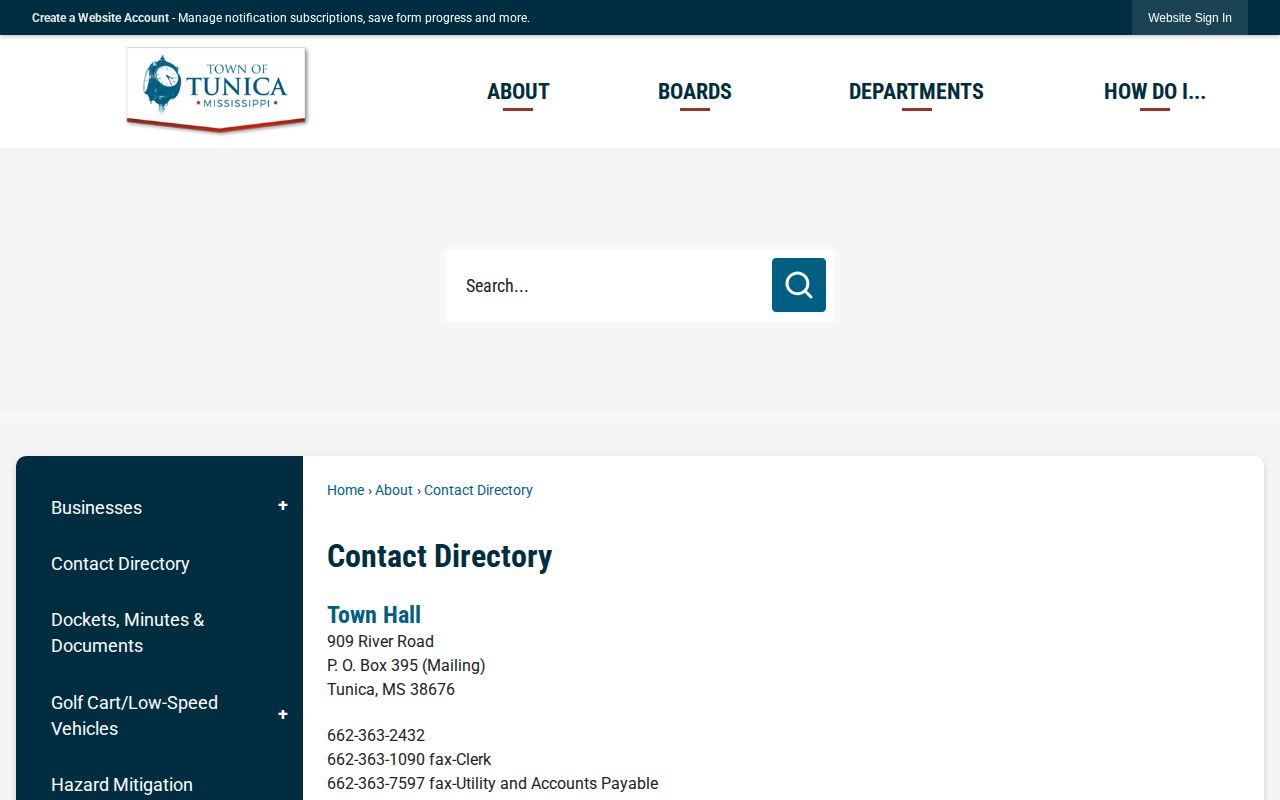The image size is (1280, 800).
Task: Click the Contact Directory page heading
Action: 440,556
